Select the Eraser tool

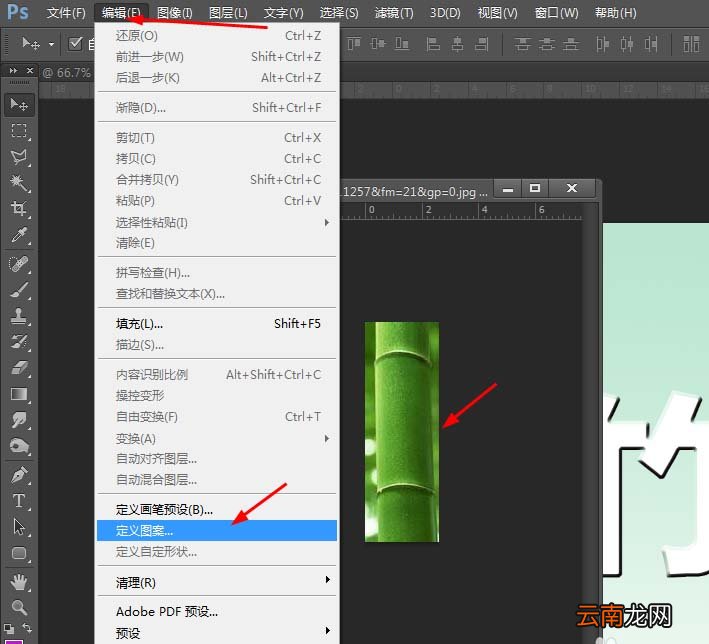click(x=19, y=368)
